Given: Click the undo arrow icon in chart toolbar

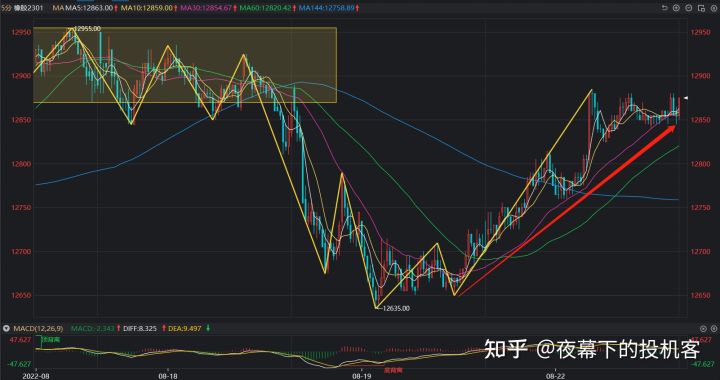Looking at the screenshot, I should coord(664,8).
